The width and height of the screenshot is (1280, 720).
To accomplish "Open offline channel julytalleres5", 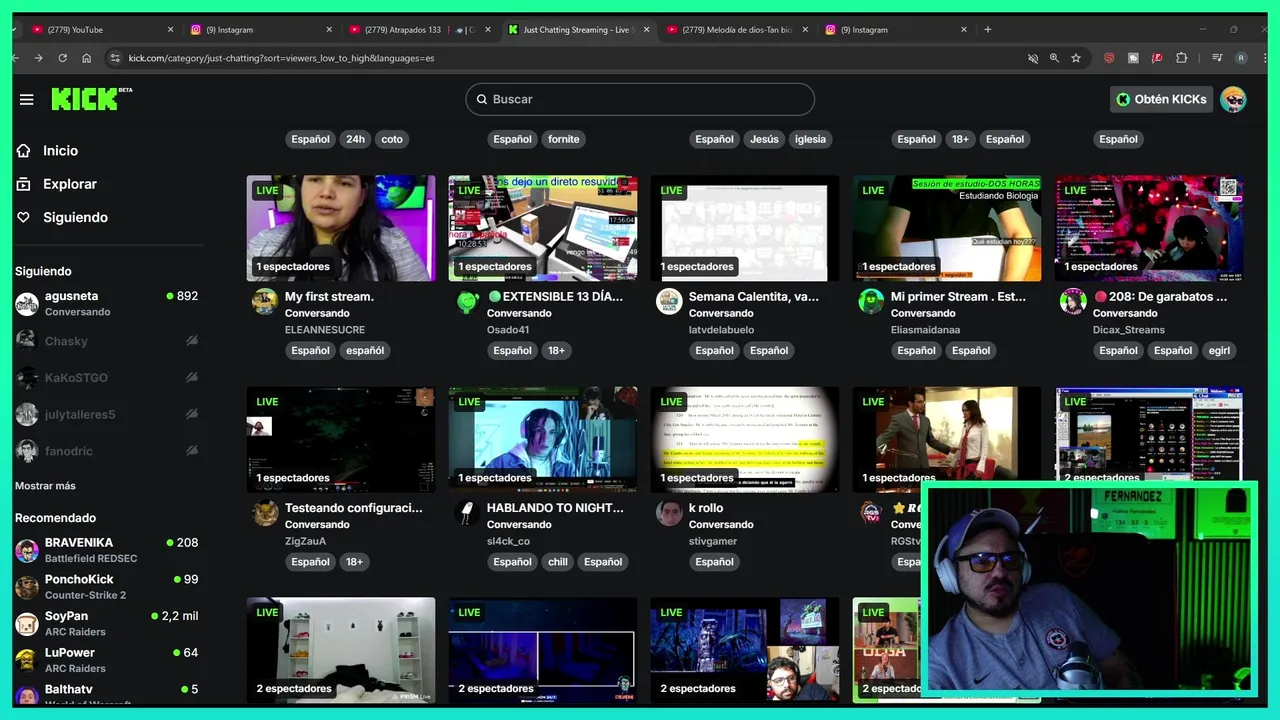I will [x=106, y=414].
